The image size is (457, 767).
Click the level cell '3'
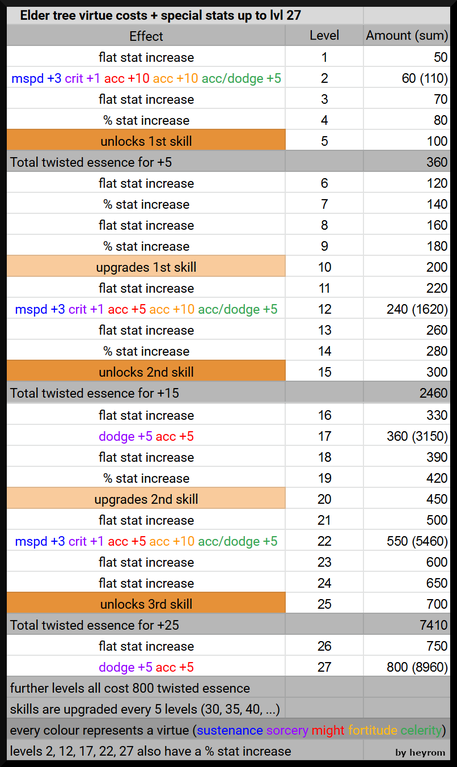tap(324, 99)
